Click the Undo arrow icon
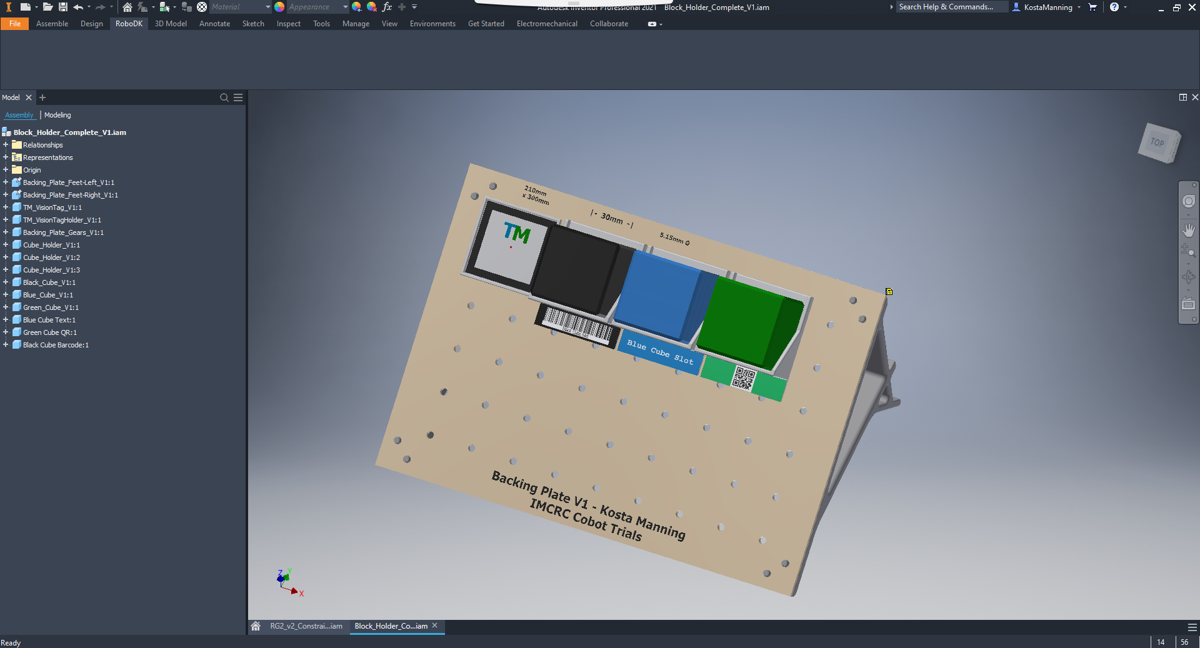 click(x=78, y=7)
